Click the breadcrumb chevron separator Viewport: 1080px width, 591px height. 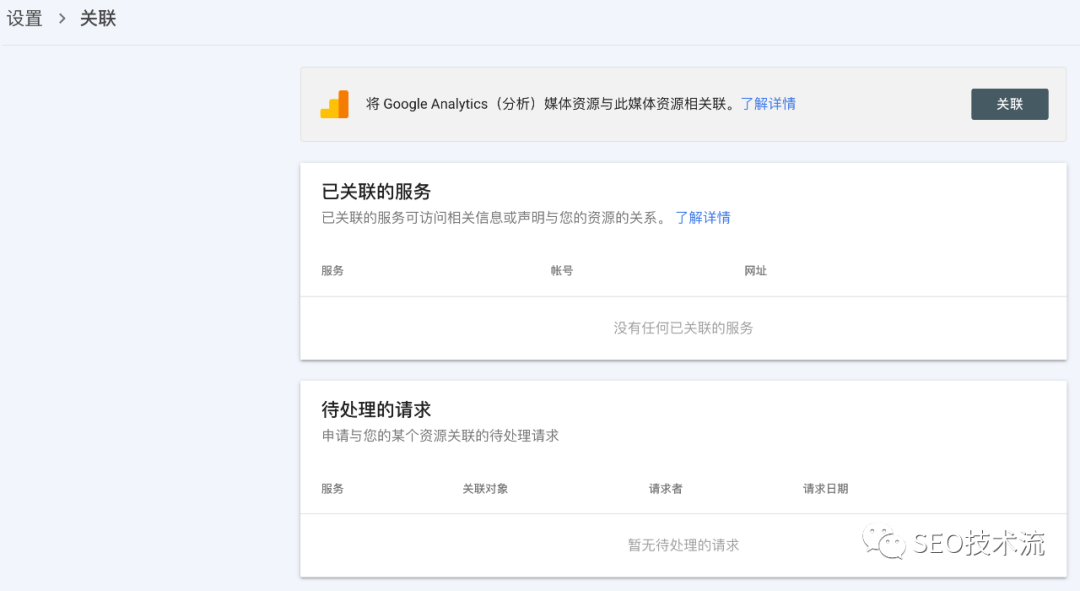pos(61,18)
